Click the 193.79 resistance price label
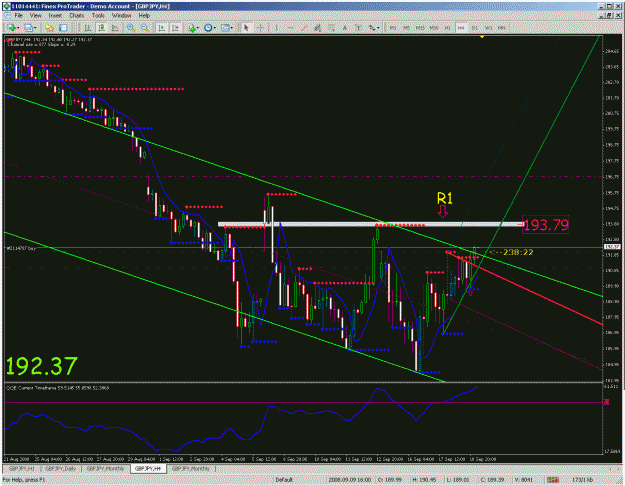 tap(545, 225)
